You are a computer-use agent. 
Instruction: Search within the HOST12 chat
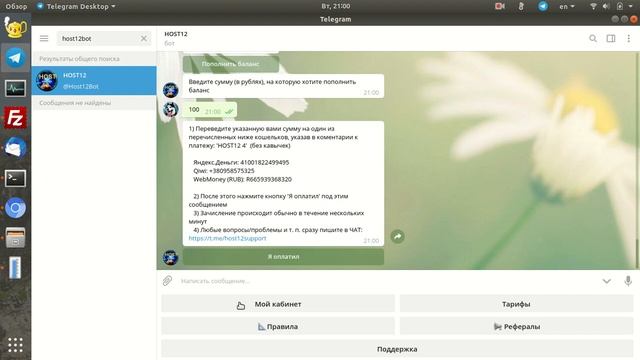tap(593, 38)
